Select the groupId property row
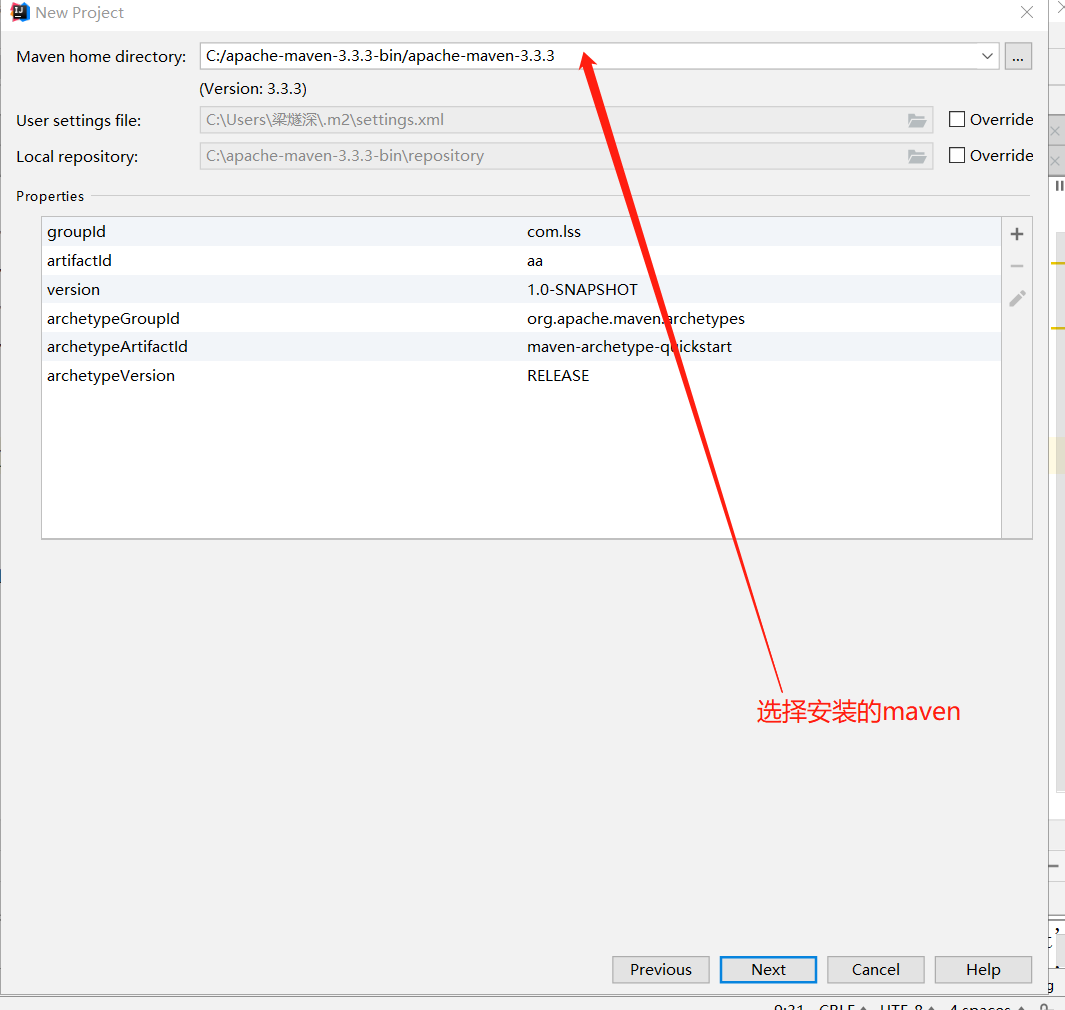Screen dimensions: 1065x1010 (521, 232)
